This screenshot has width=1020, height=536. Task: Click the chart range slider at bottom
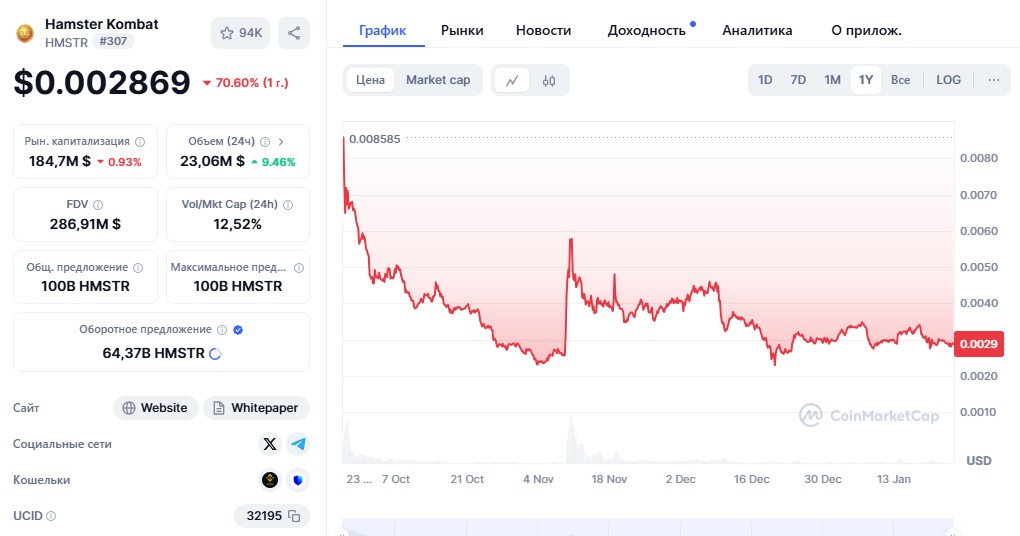pos(647,527)
